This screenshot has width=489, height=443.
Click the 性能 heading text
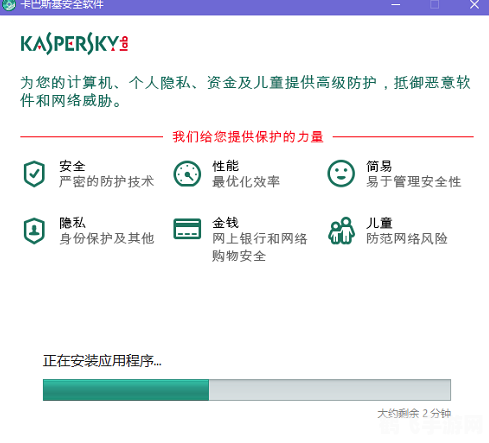pos(226,166)
